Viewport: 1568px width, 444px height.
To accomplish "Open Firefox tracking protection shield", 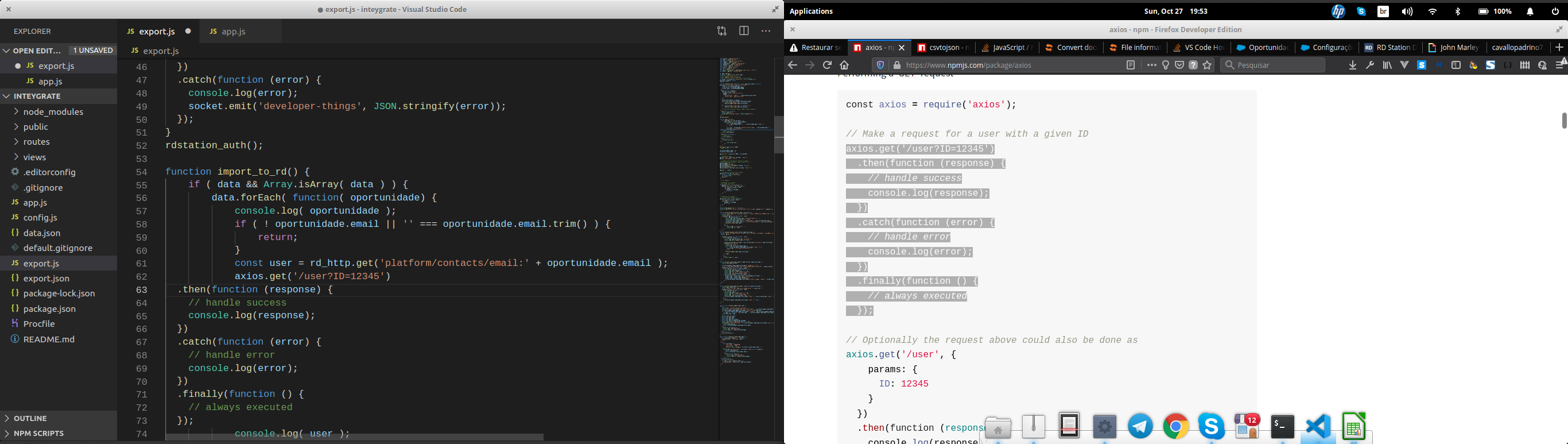I will [x=880, y=65].
